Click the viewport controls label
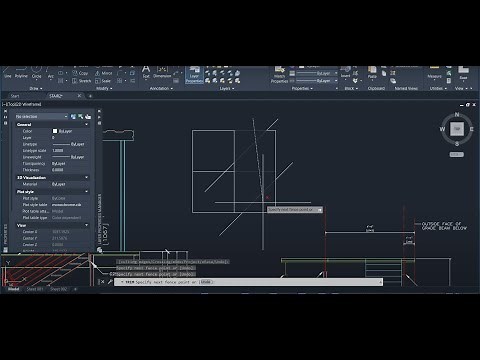This screenshot has width=480, height=360. pyautogui.click(x=22, y=104)
